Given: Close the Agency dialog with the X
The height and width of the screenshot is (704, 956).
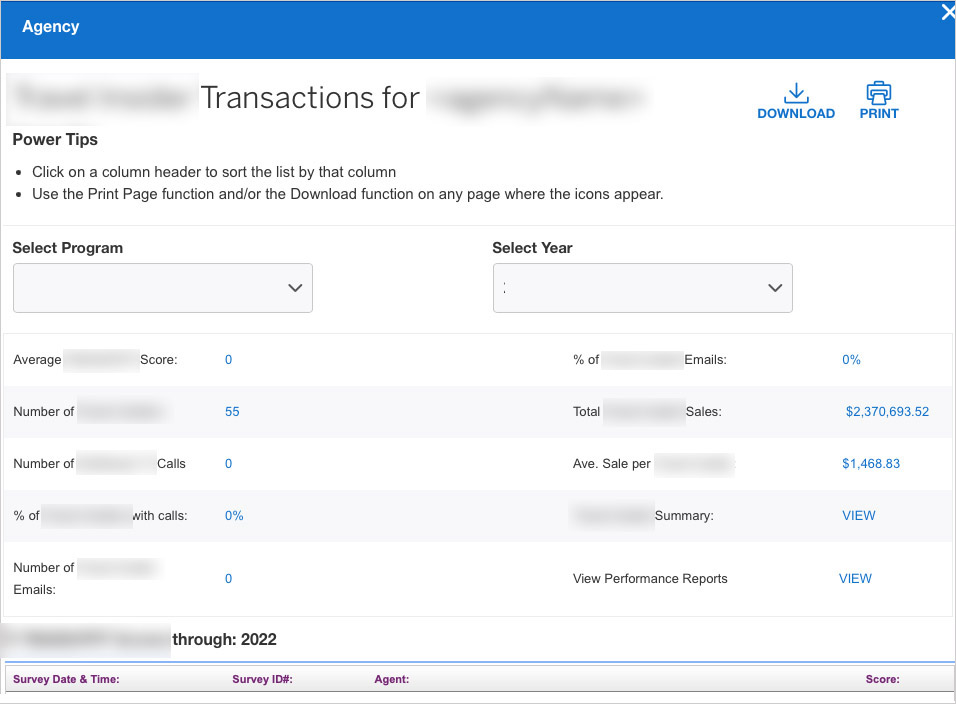Looking at the screenshot, I should pos(947,13).
